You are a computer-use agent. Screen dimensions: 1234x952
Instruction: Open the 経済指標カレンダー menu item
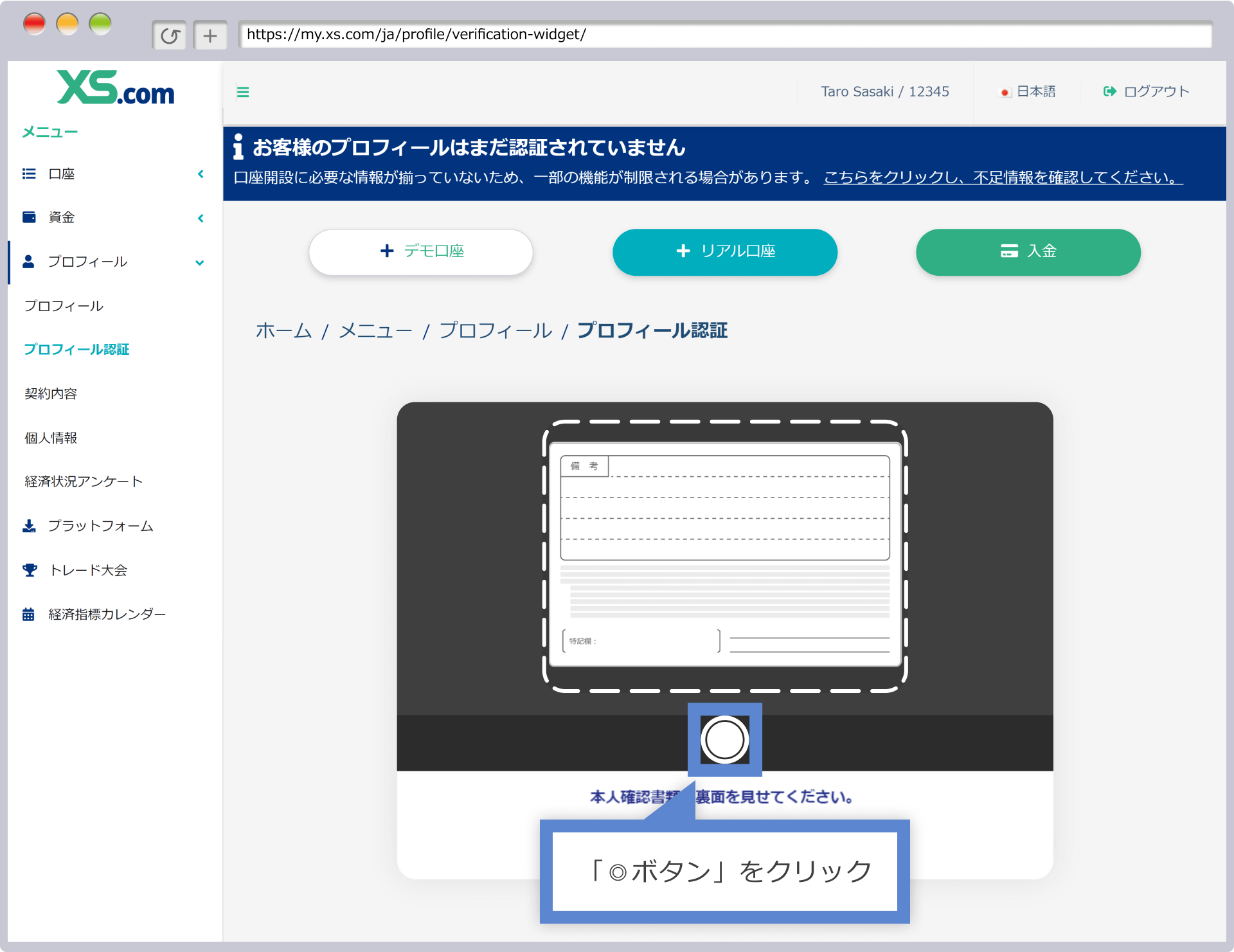[107, 614]
